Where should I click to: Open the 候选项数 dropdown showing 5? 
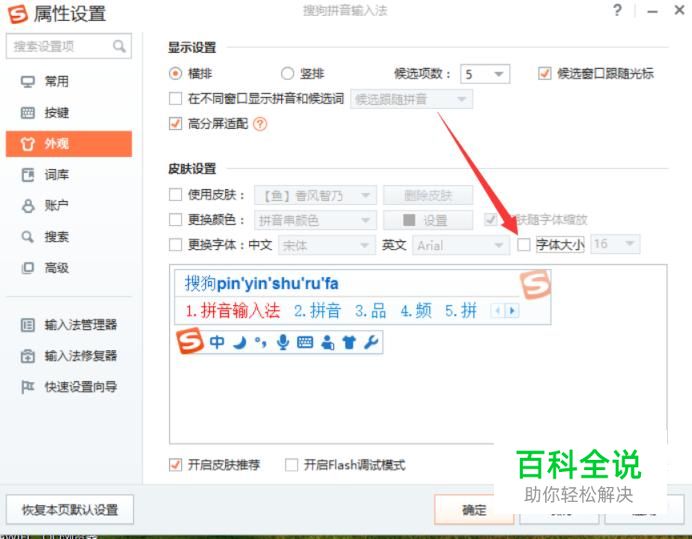pos(485,74)
